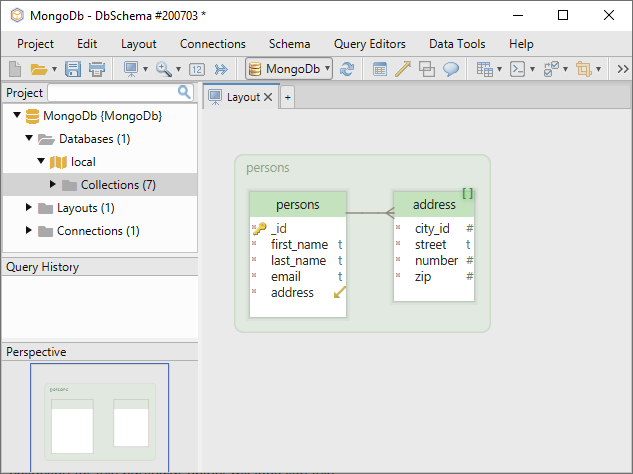Open the zoom dropdown arrow
Viewport: 633px width, 474px height.
(178, 69)
